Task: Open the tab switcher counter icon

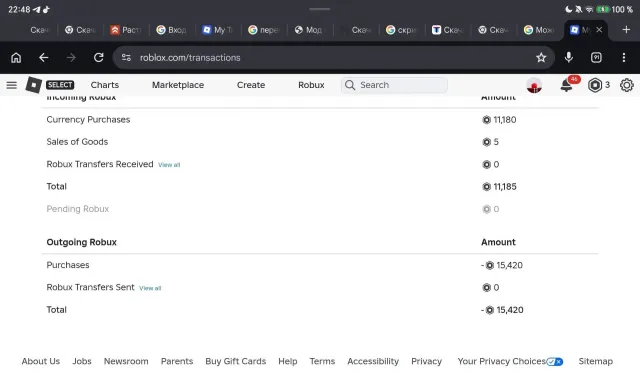Action: (596, 58)
